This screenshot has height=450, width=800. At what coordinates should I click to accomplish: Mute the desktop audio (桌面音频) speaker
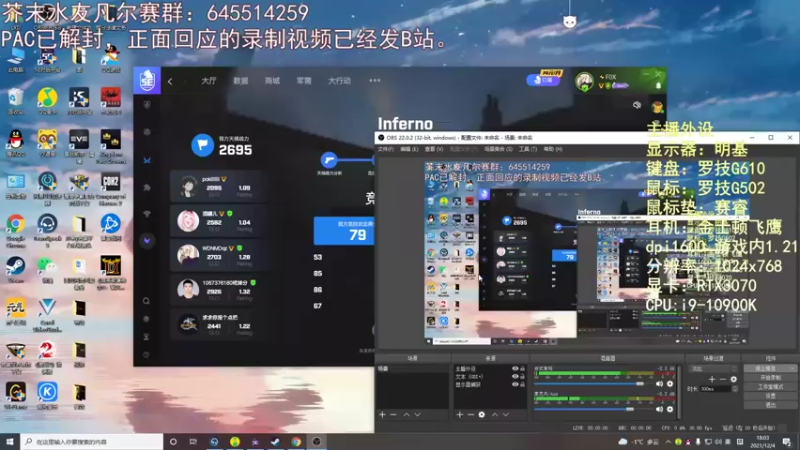pyautogui.click(x=659, y=384)
